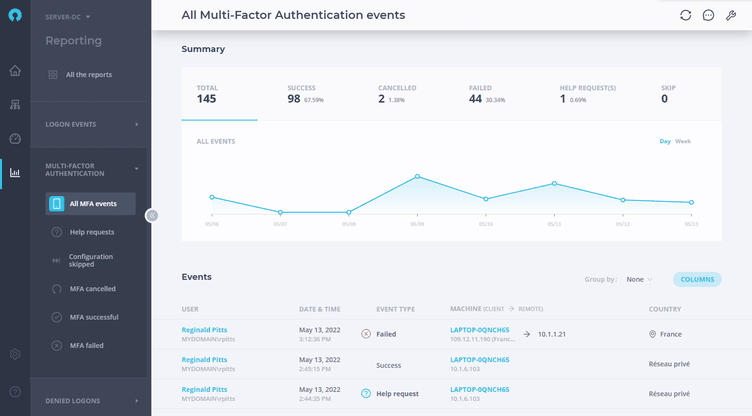Viewport: 752px width, 416px height.
Task: Switch chart view to Day
Action: 665,141
